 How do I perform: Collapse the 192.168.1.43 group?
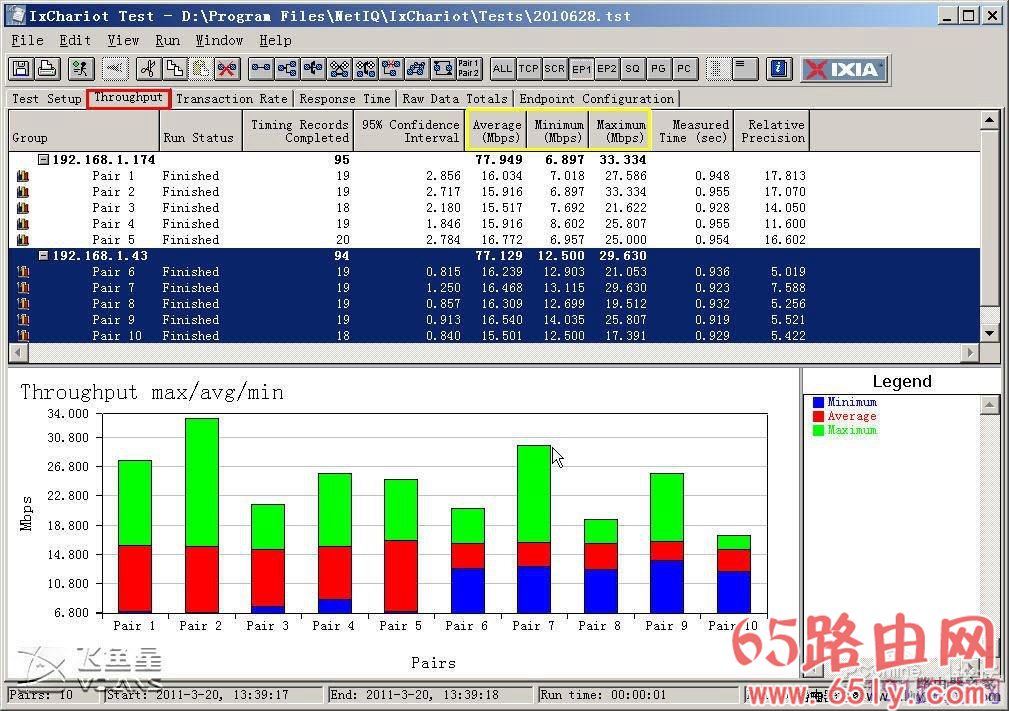pos(43,255)
